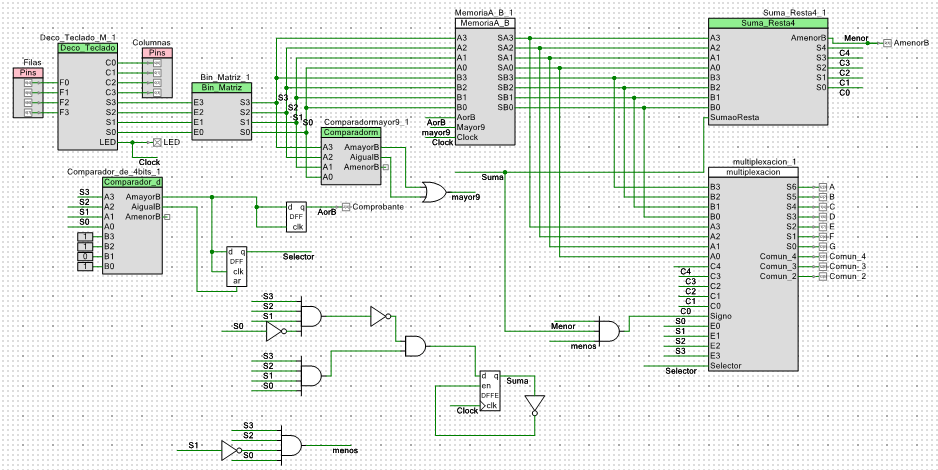Select the inverter below the Suma label
938x470 pixels.
pos(535,404)
